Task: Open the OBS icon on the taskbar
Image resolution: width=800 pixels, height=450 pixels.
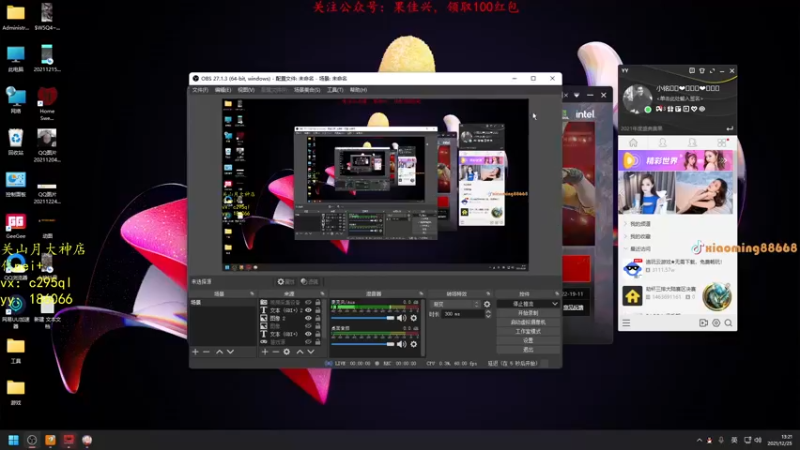Action: 32,440
